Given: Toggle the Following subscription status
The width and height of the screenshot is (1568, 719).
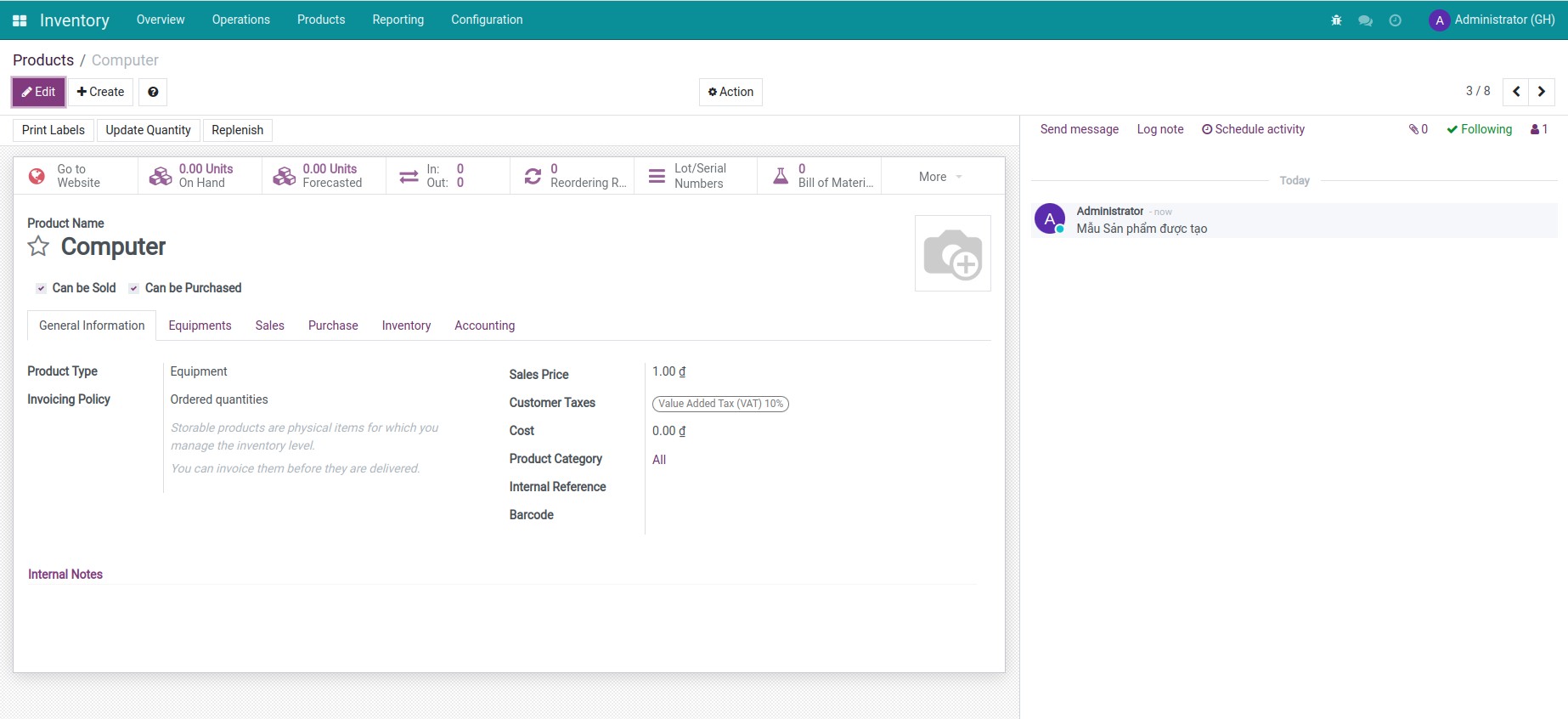Looking at the screenshot, I should coord(1479,129).
